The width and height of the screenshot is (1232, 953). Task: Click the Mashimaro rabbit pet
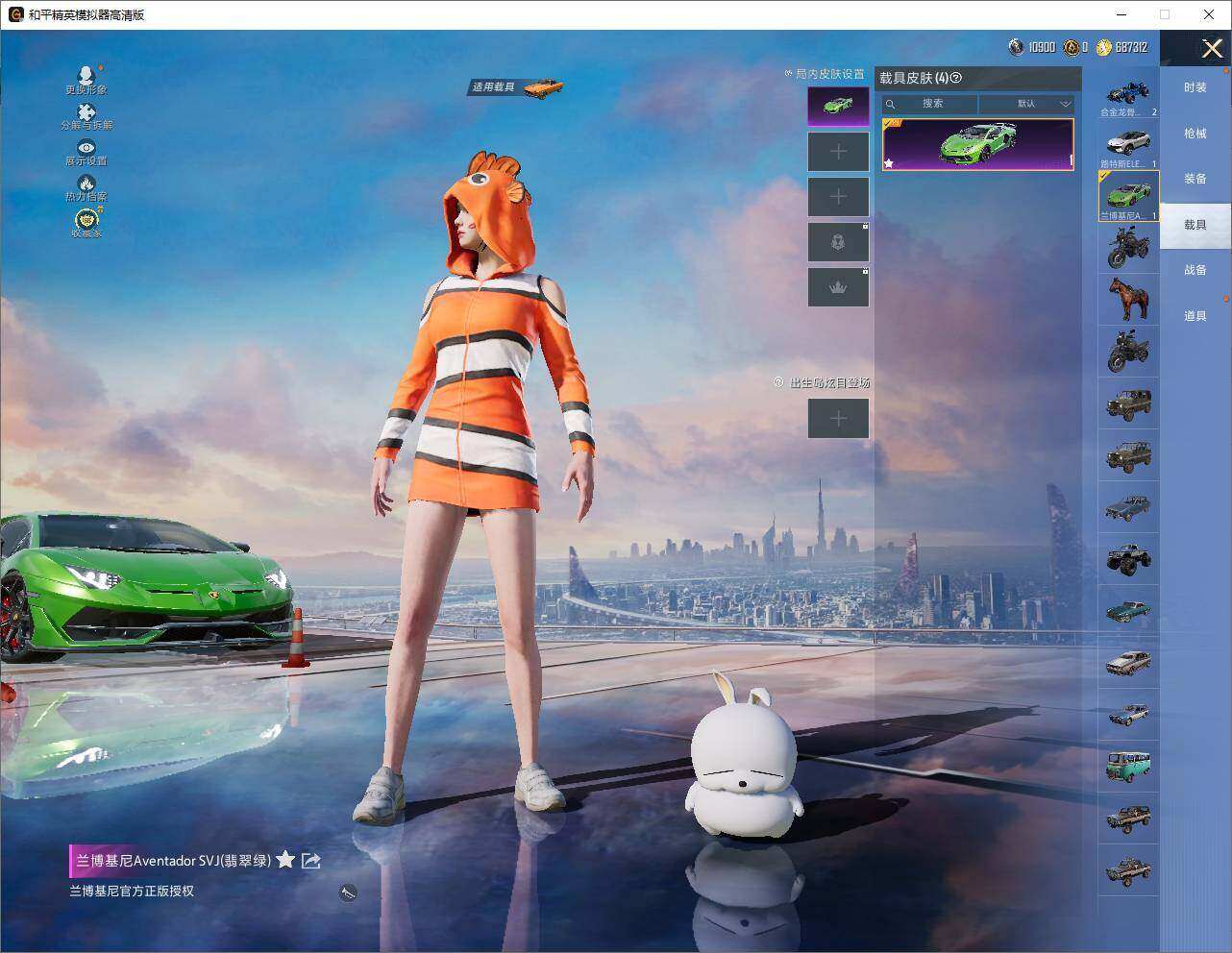(743, 757)
